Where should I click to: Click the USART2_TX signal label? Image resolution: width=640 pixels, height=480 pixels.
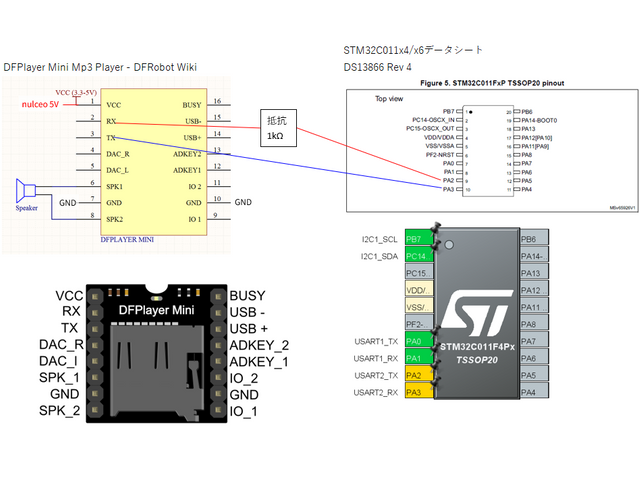click(x=376, y=376)
